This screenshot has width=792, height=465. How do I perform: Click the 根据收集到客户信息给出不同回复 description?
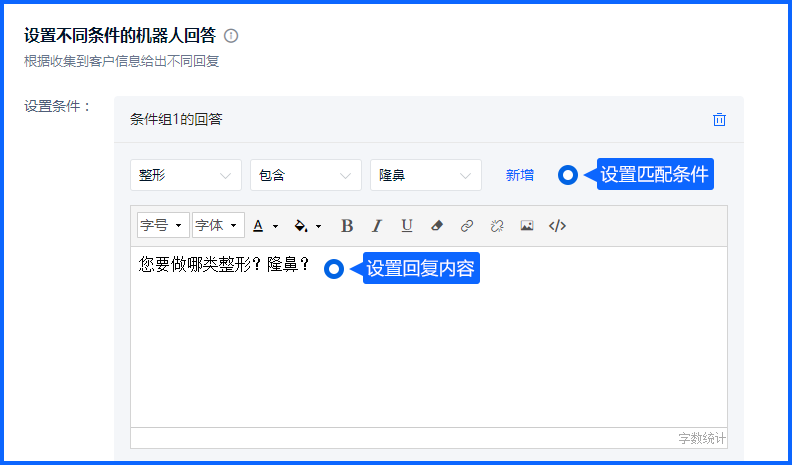point(122,62)
